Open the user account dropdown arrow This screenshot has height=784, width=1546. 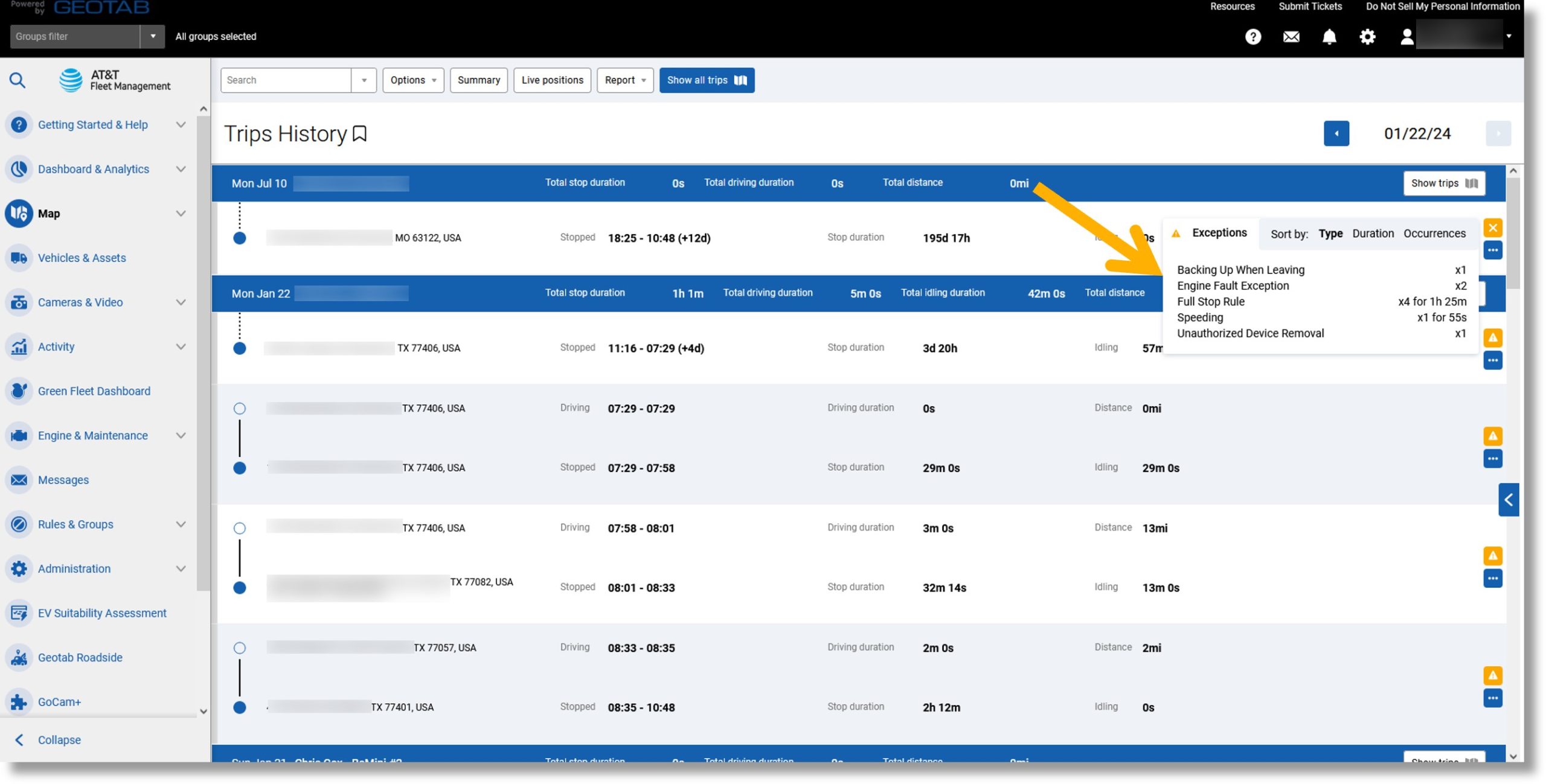[x=1509, y=36]
